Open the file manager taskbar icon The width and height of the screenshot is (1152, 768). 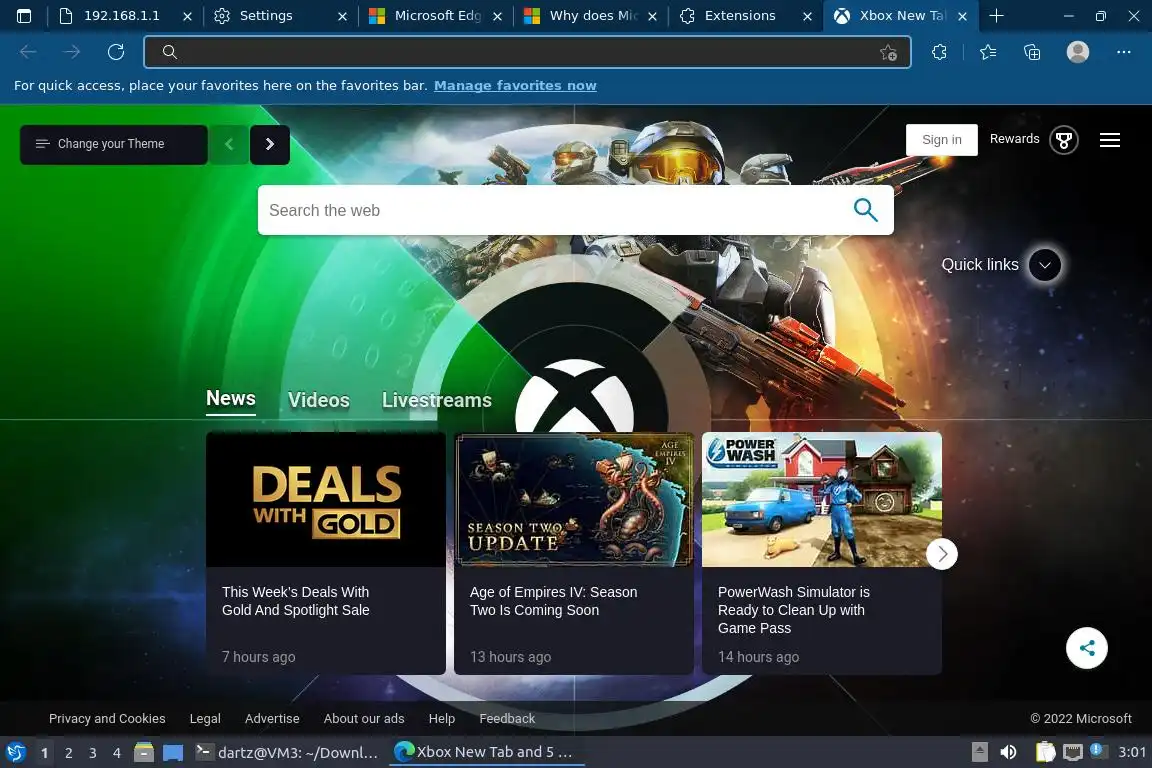144,752
